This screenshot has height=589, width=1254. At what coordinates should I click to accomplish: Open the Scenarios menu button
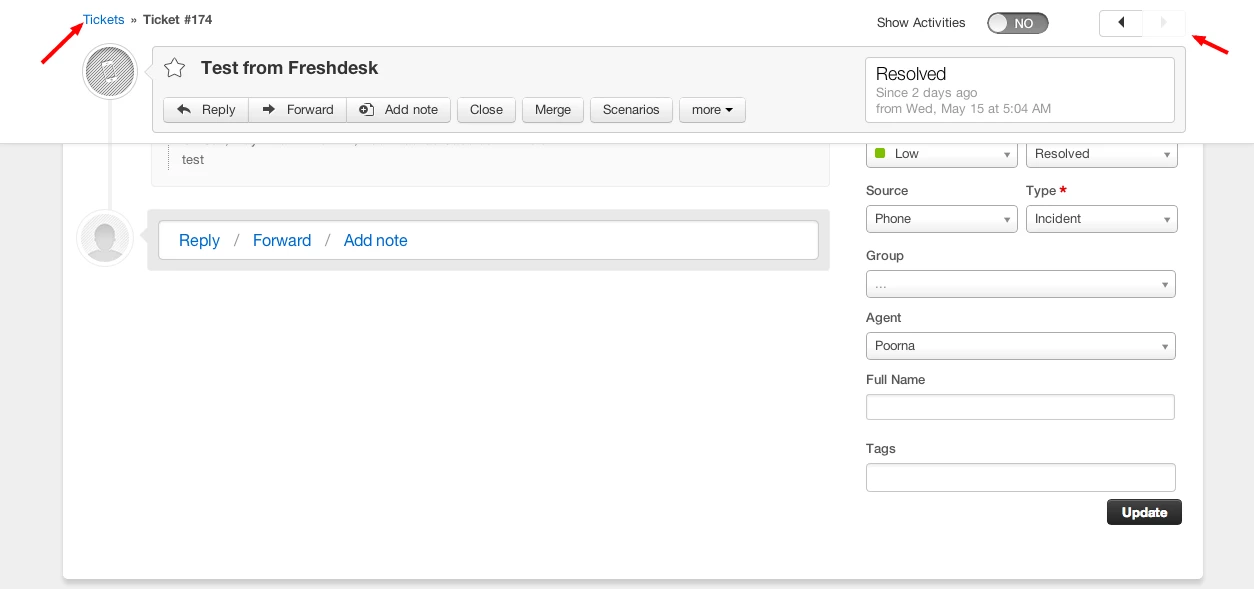(631, 110)
